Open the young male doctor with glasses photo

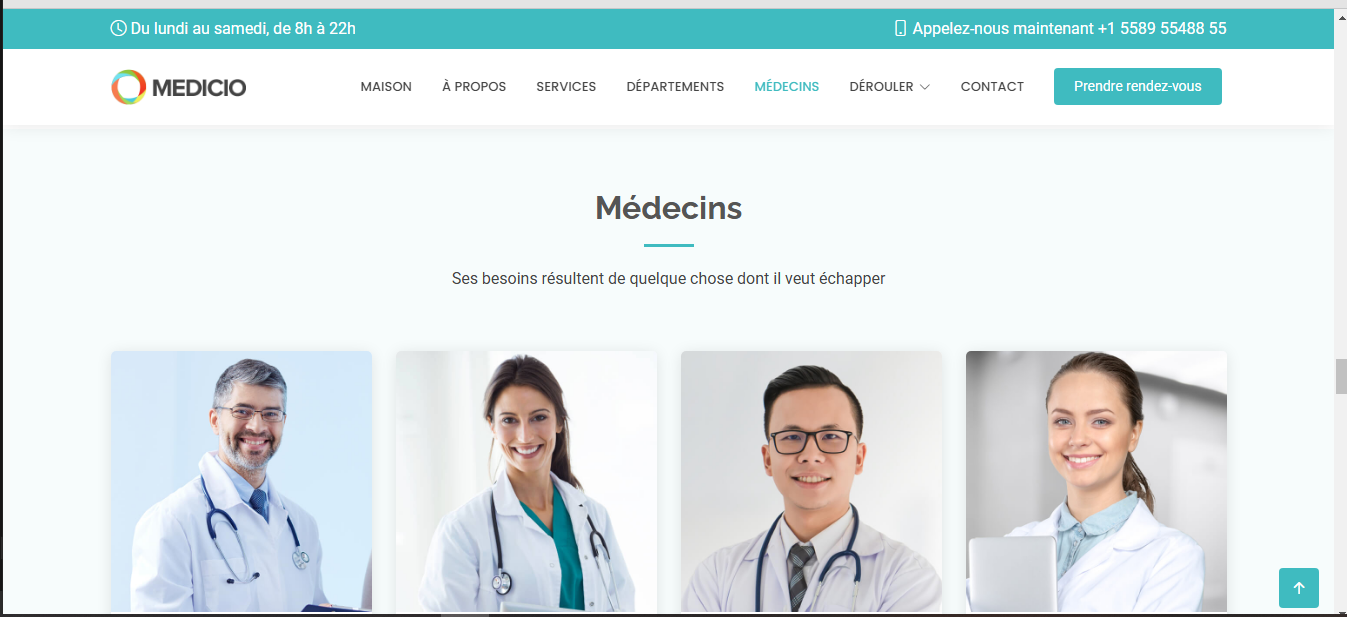coord(811,481)
